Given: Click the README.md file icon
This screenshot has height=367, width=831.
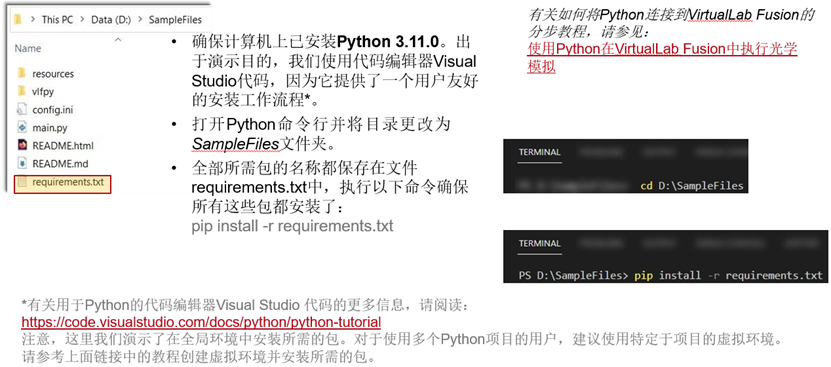Looking at the screenshot, I should coord(21,163).
